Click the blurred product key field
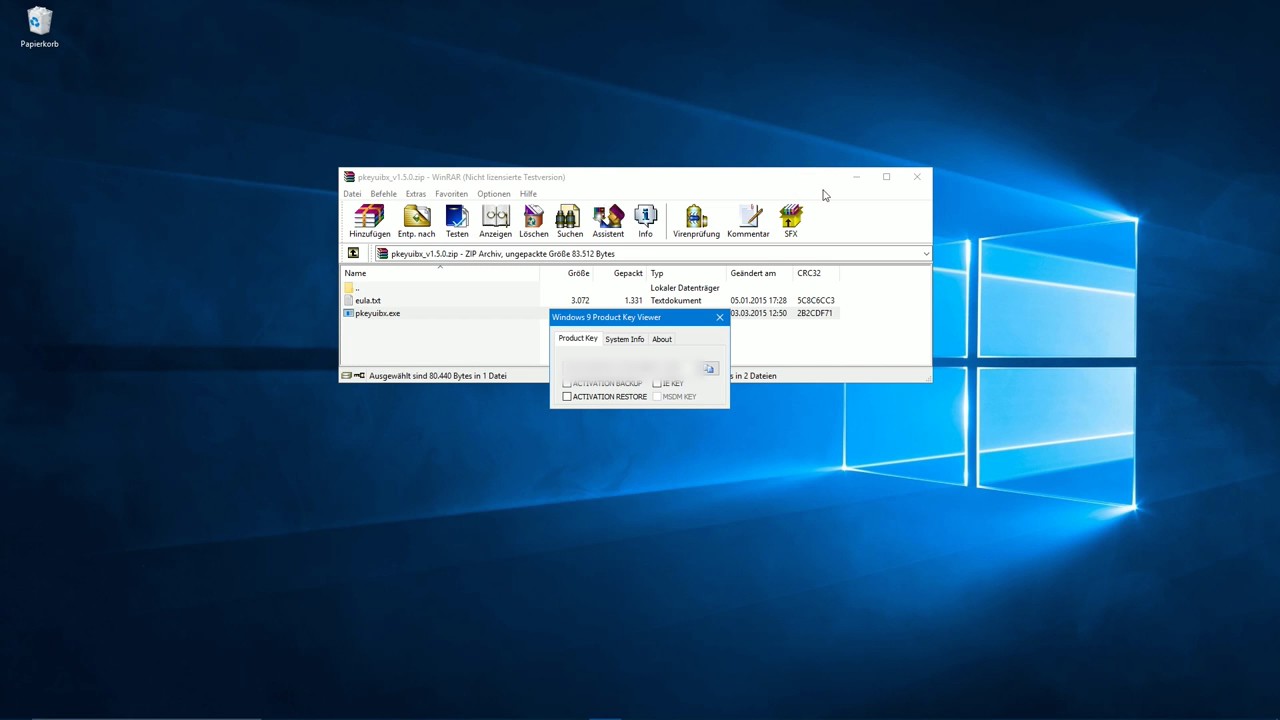This screenshot has width=1280, height=720. pos(629,369)
